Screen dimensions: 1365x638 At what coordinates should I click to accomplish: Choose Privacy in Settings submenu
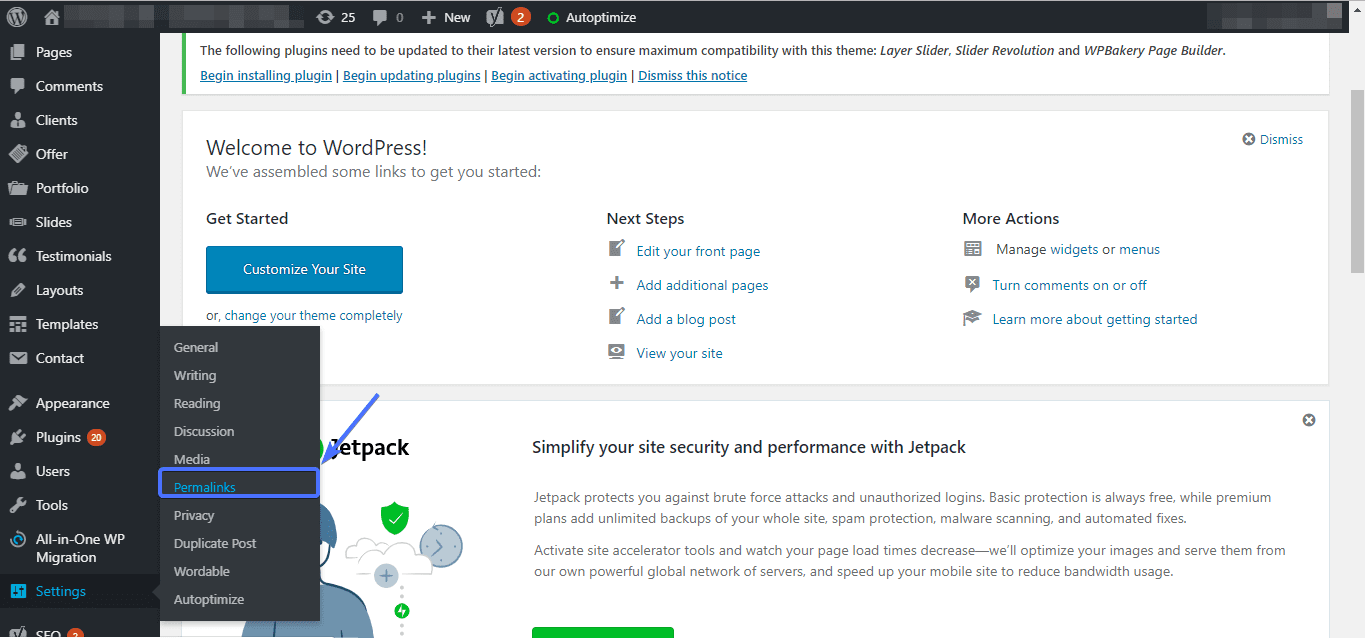[194, 515]
